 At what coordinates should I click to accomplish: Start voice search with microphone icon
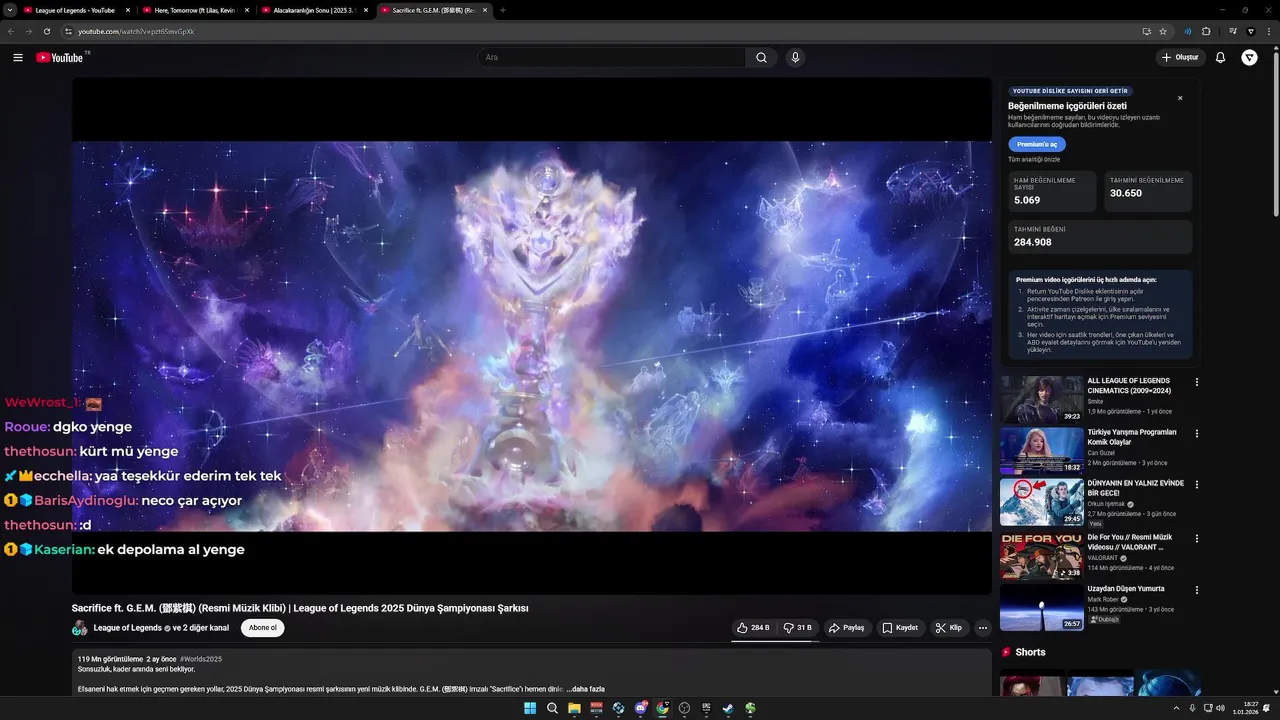(795, 58)
